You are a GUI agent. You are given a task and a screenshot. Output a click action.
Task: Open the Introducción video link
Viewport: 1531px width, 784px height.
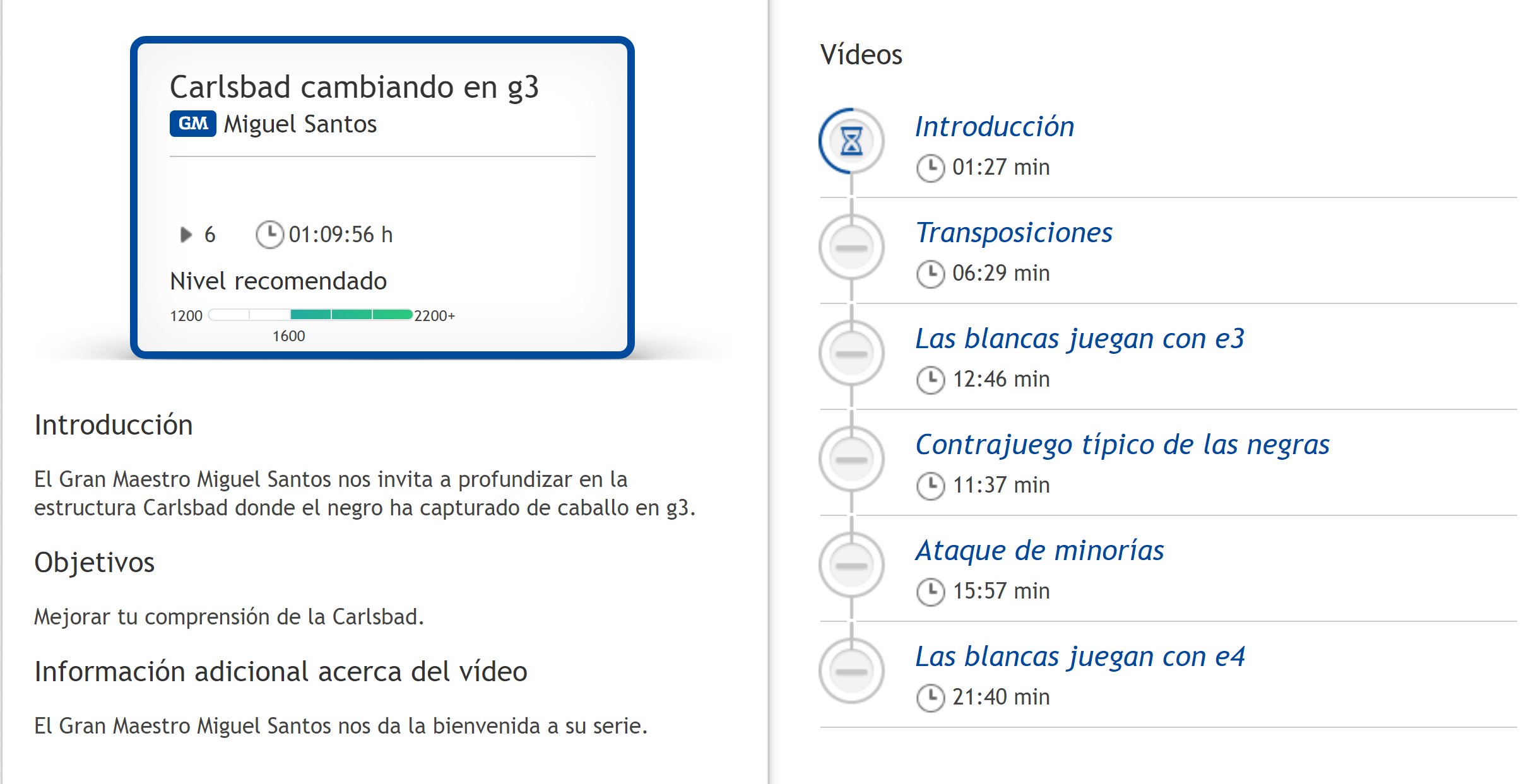[995, 127]
